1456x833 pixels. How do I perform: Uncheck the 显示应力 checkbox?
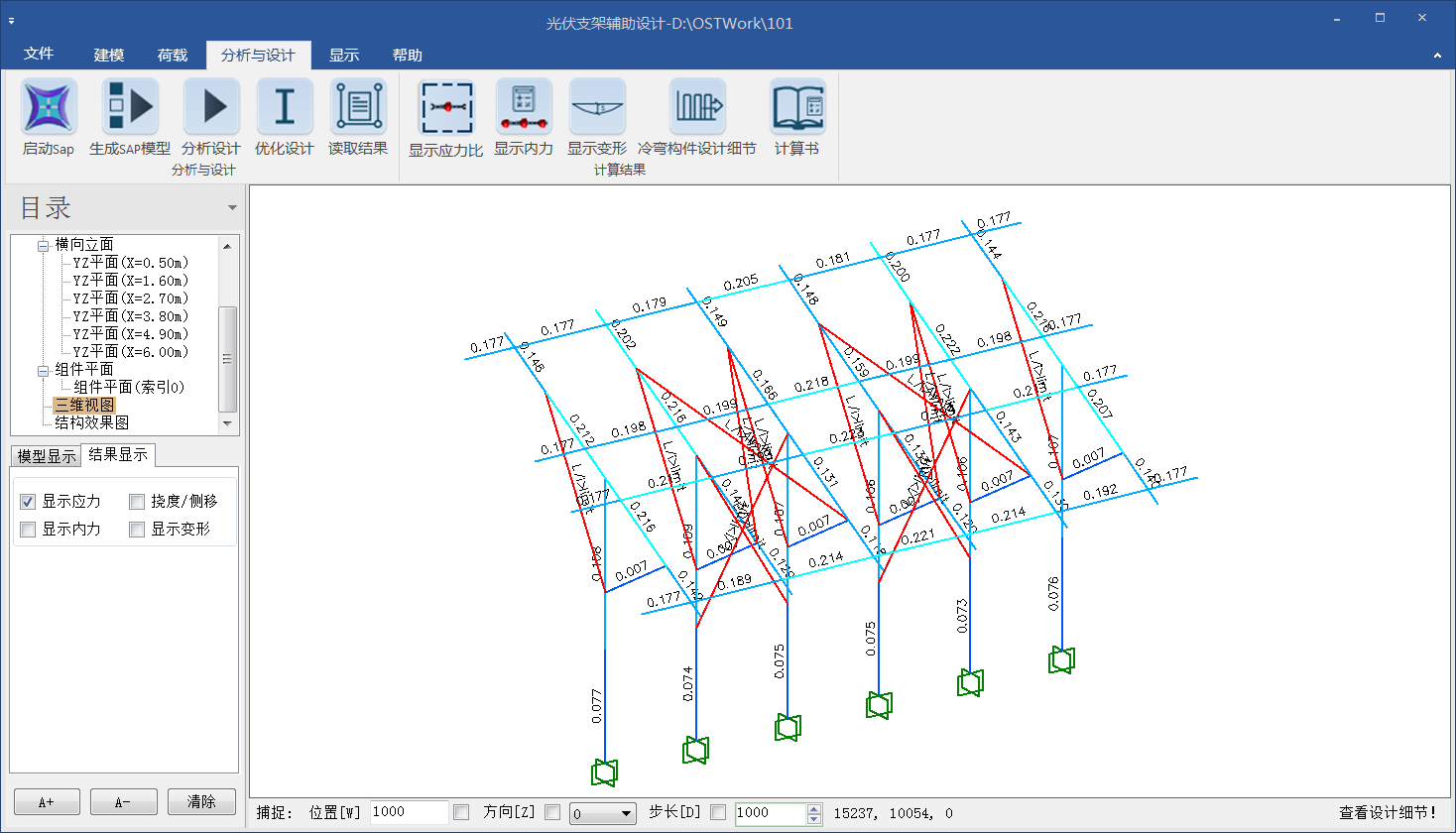[28, 502]
